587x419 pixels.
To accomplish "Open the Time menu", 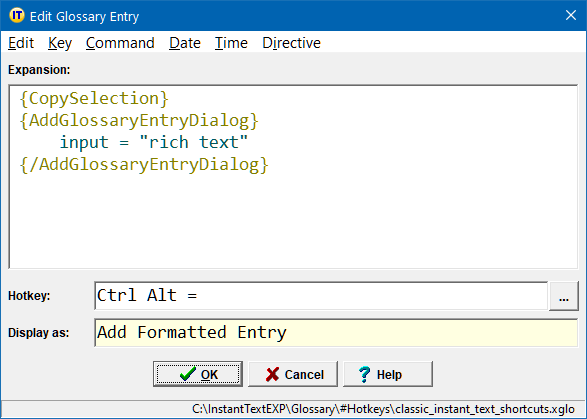I will coord(231,43).
